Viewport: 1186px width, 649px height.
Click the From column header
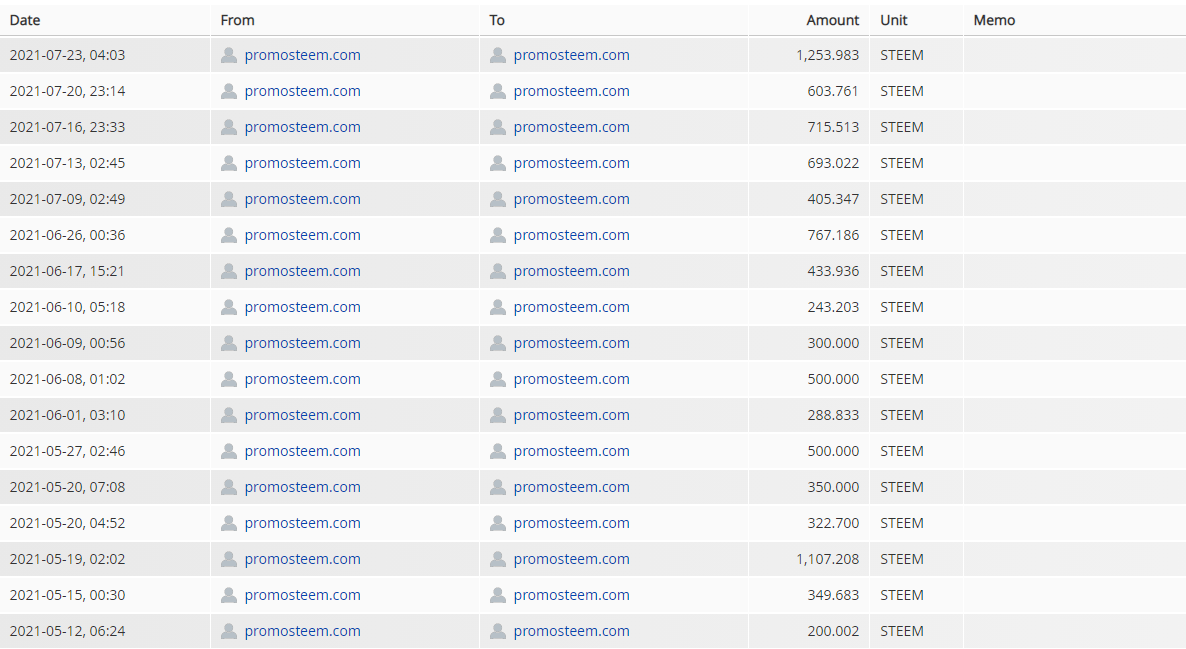(x=238, y=20)
